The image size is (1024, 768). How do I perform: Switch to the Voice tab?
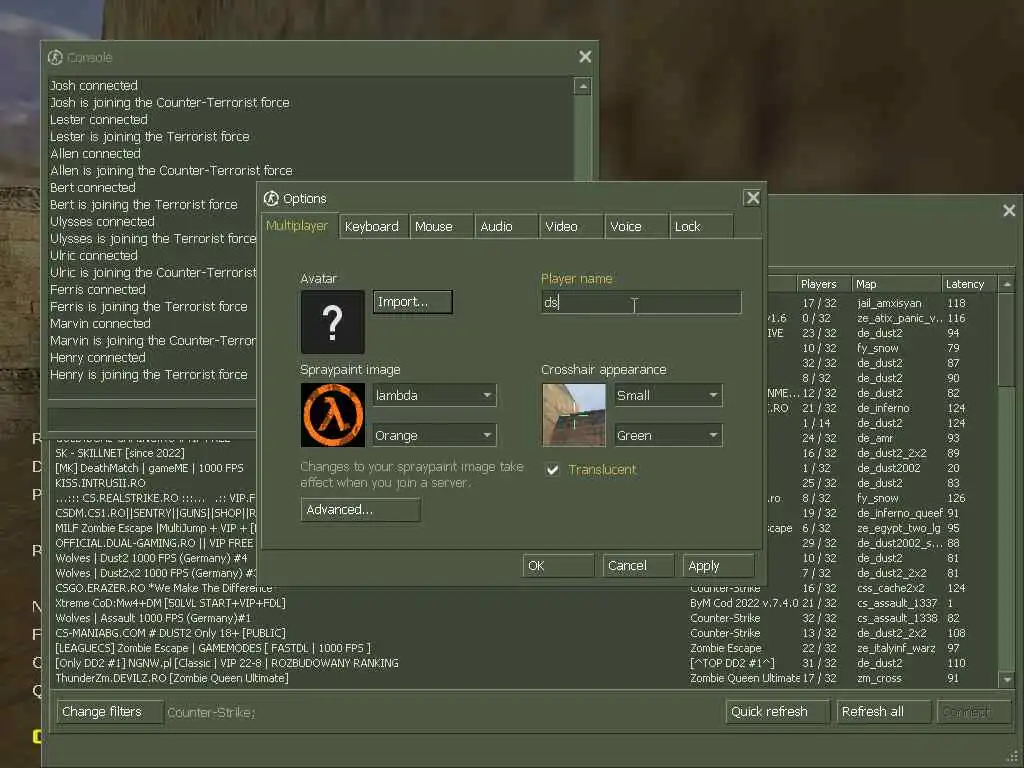click(635, 227)
